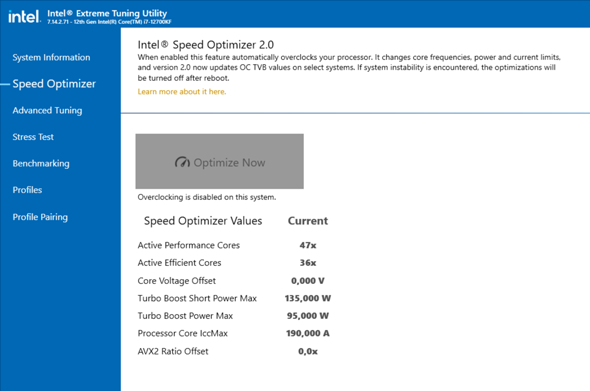The height and width of the screenshot is (391, 590).
Task: Click the speedometer icon on Optimize Now
Action: point(182,162)
